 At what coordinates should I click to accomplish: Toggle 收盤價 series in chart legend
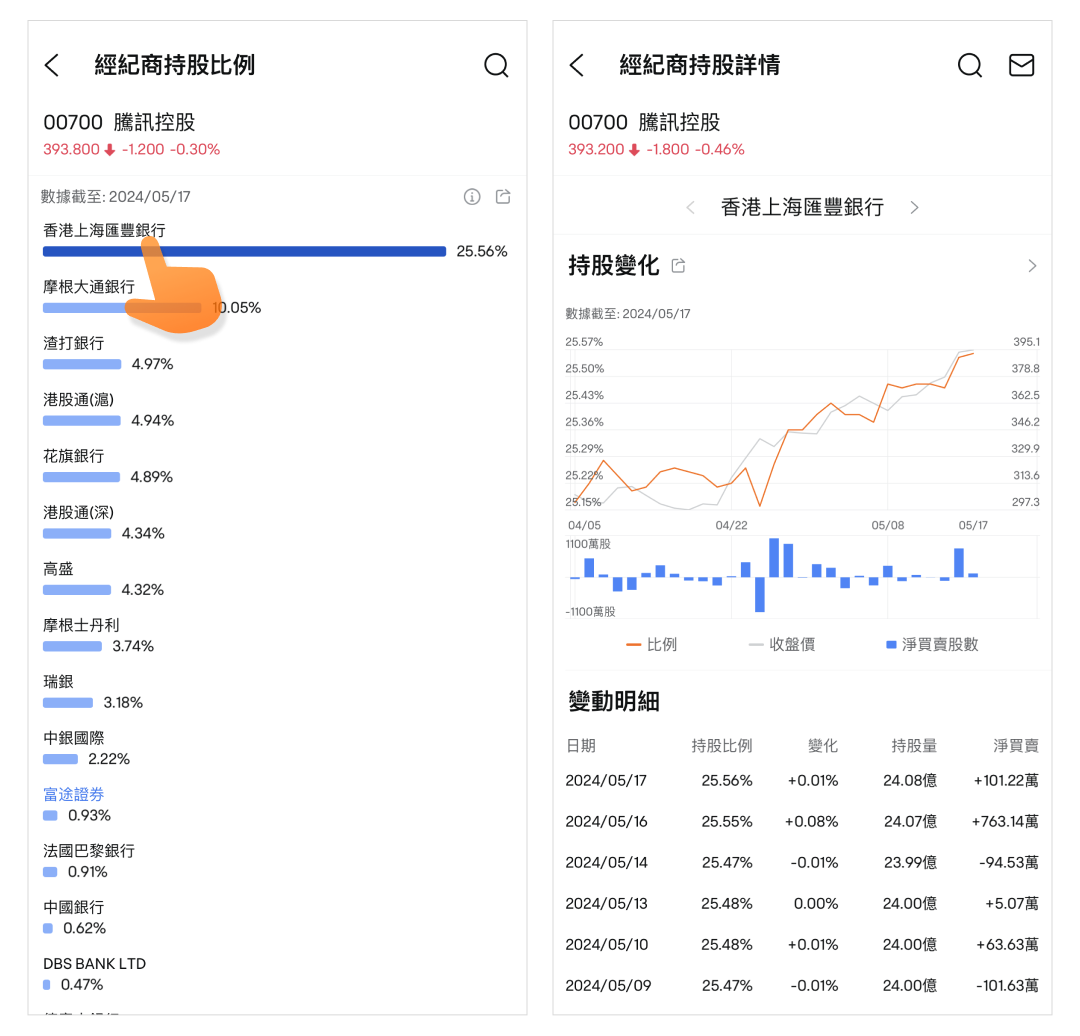click(781, 645)
